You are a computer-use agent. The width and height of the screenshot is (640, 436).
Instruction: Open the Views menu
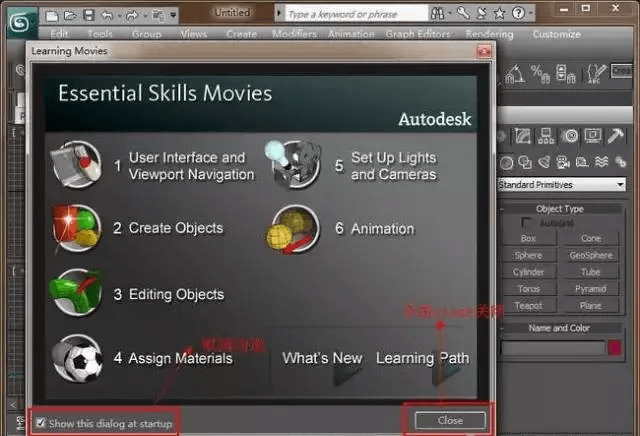click(193, 34)
